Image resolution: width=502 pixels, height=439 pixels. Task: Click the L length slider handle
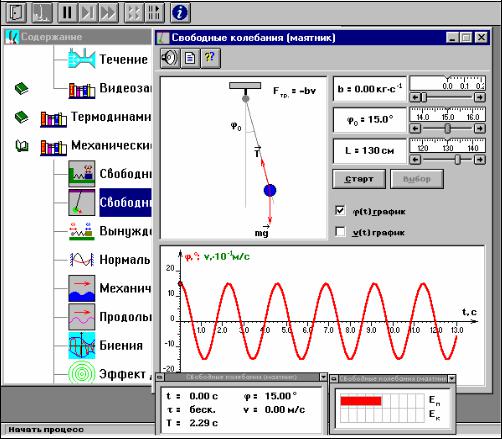pyautogui.click(x=458, y=160)
